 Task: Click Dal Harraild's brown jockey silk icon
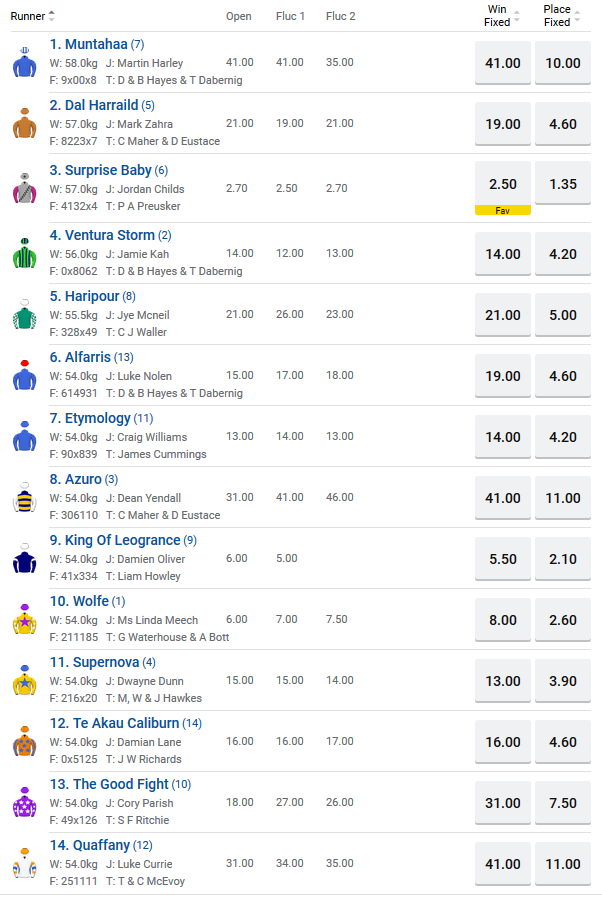click(x=24, y=124)
